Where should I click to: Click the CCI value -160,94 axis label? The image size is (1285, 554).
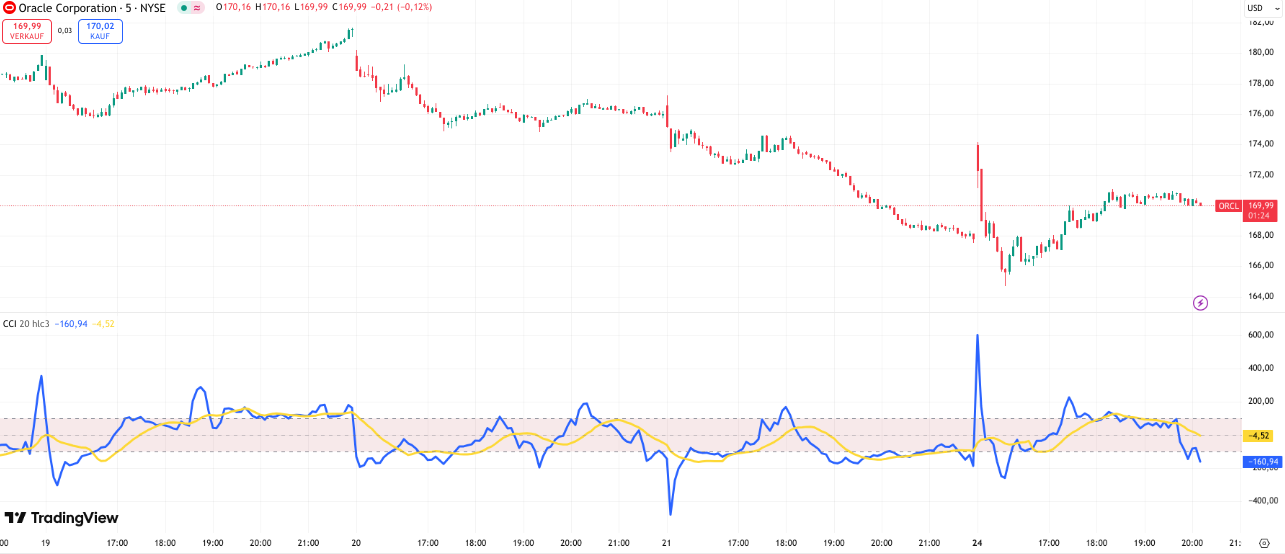[1261, 461]
